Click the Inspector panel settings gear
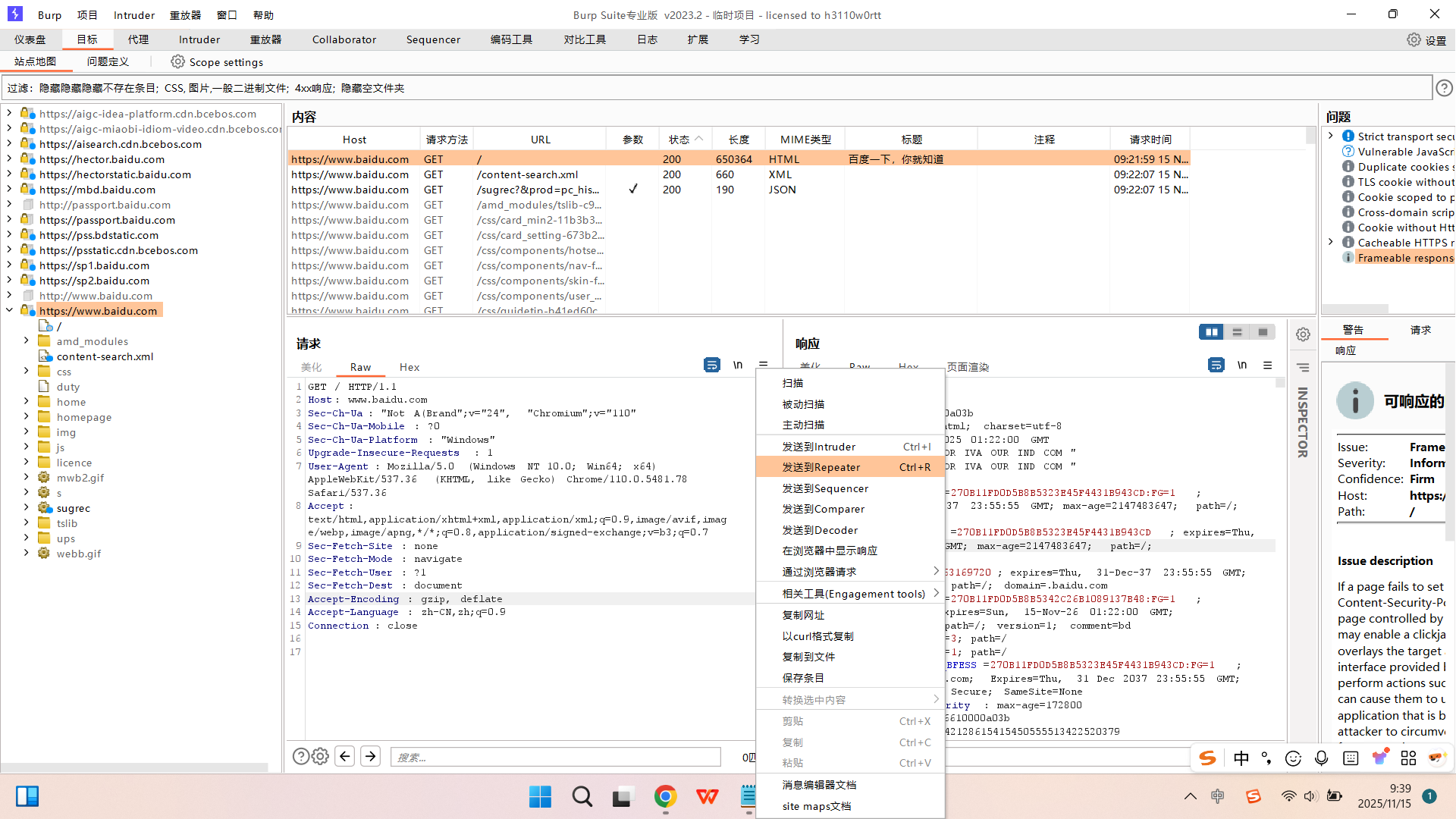Viewport: 1456px width, 819px height. [x=1303, y=334]
